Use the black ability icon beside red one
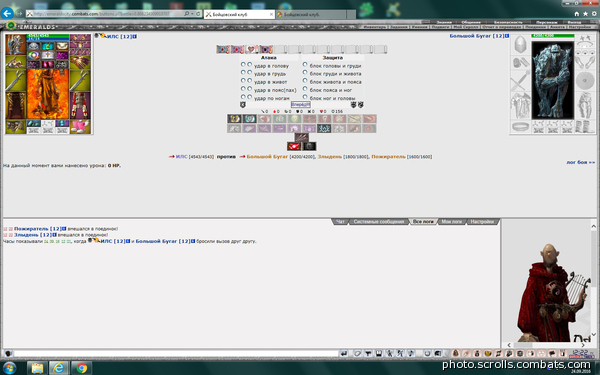 click(309, 146)
